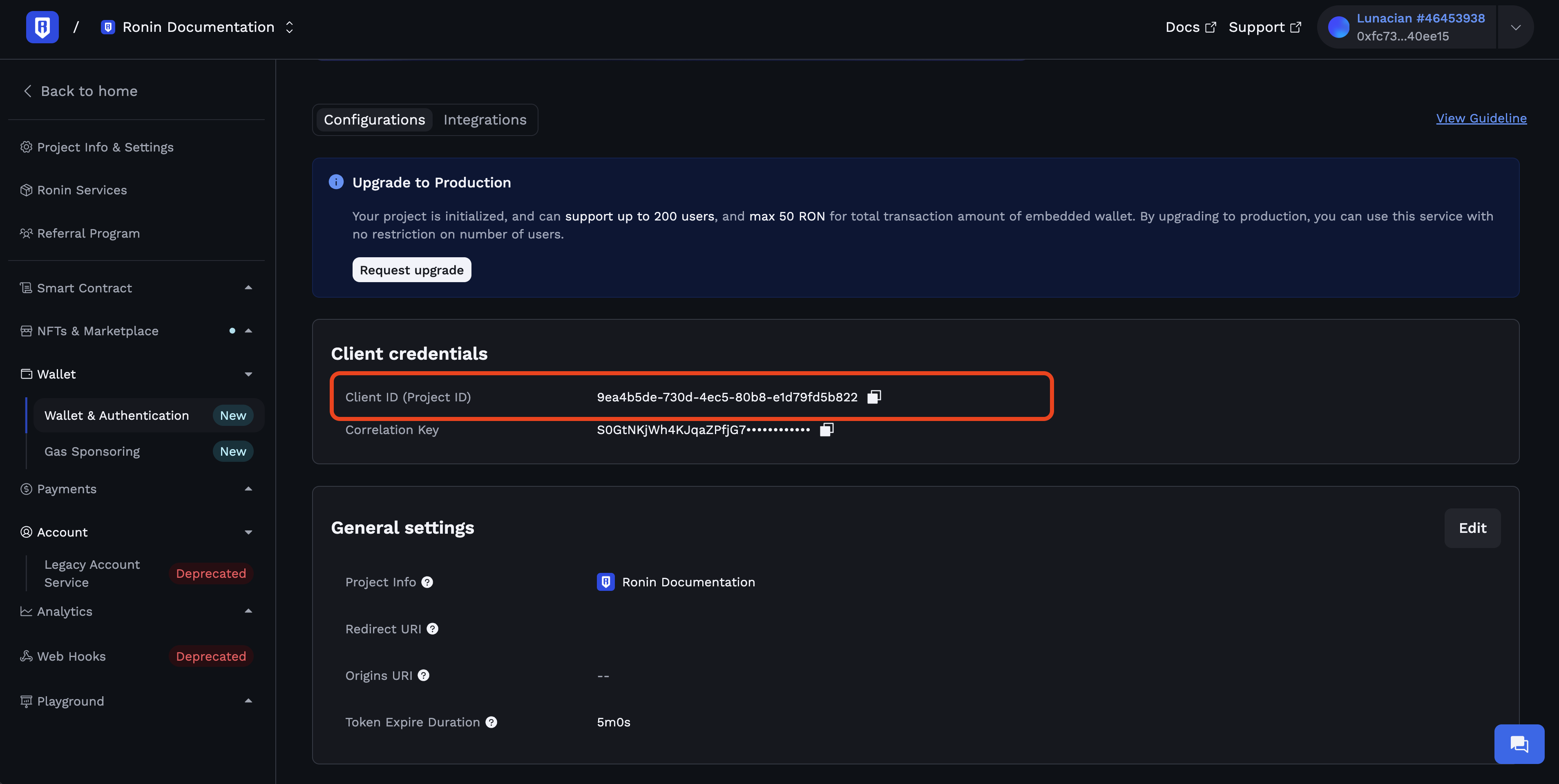This screenshot has height=784, width=1559.
Task: Expand the NFTs & Marketplace arrow
Action: tap(248, 331)
